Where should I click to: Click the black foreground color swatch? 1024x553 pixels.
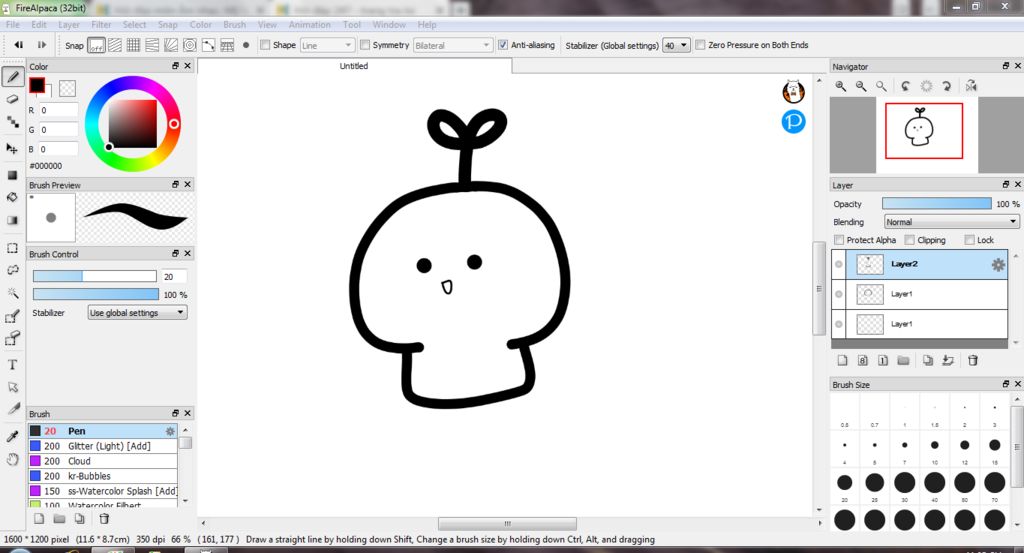(x=37, y=85)
